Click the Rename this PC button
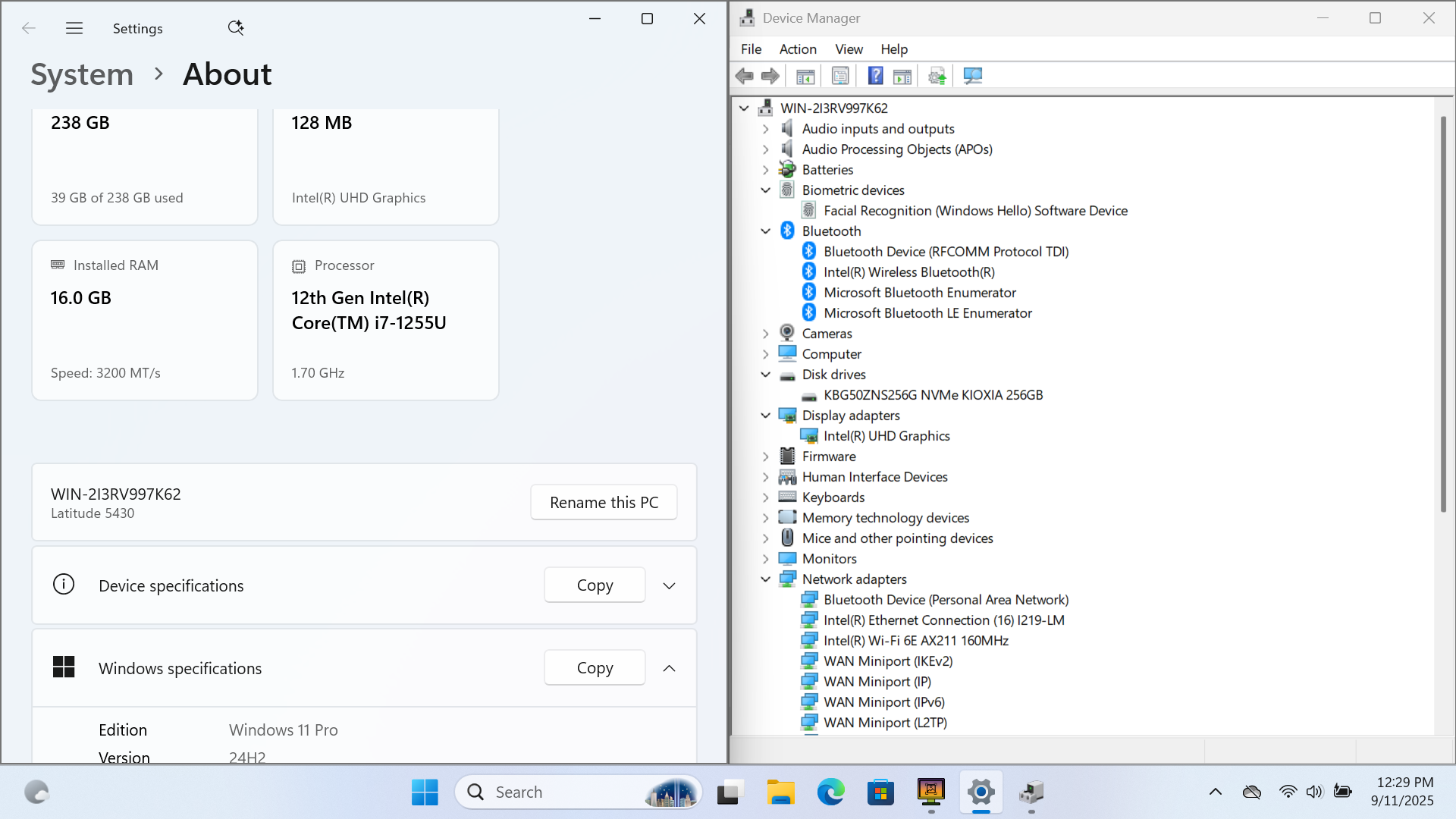The width and height of the screenshot is (1456, 819). click(604, 502)
